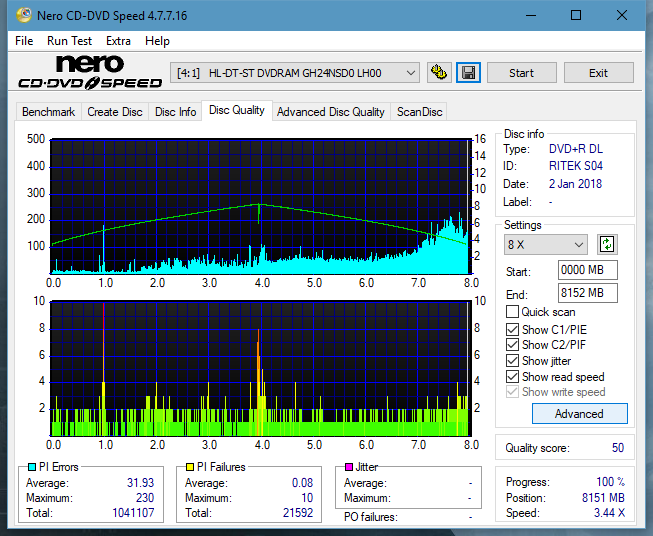Image resolution: width=653 pixels, height=536 pixels.
Task: Switch to the Create Disc tab
Action: pos(115,112)
